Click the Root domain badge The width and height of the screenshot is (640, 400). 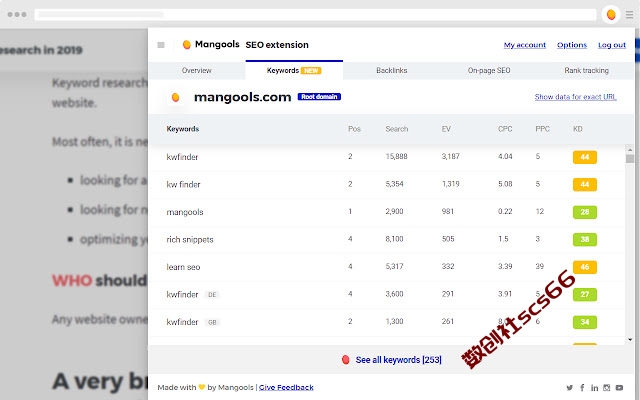(x=319, y=97)
